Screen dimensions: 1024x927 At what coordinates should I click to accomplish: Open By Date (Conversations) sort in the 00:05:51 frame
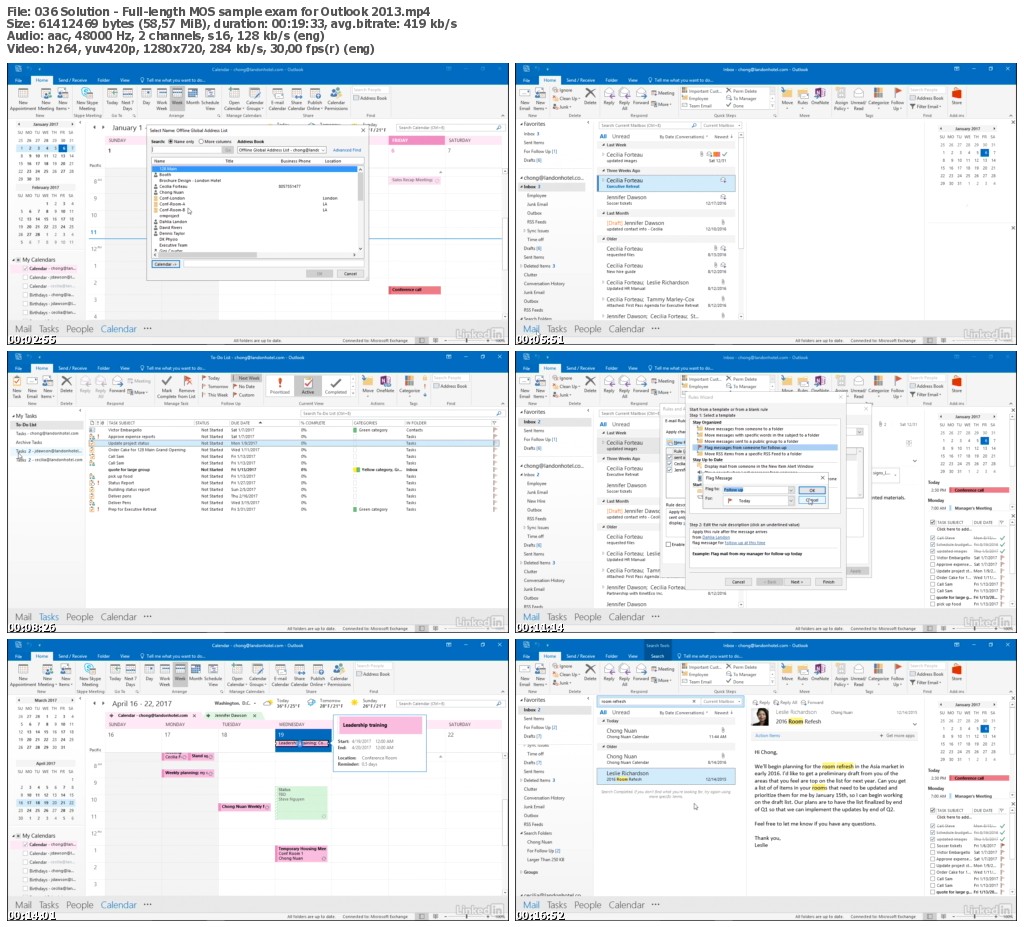pos(682,137)
